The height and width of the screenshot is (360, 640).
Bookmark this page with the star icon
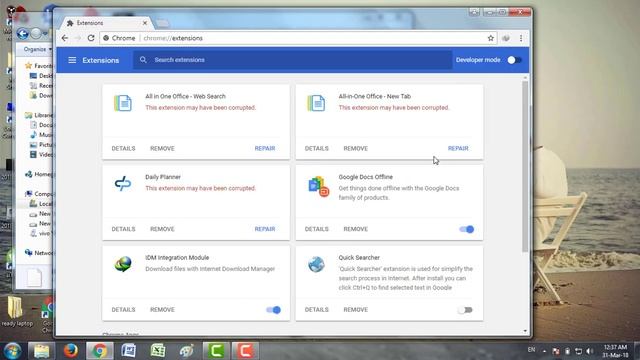tap(491, 38)
